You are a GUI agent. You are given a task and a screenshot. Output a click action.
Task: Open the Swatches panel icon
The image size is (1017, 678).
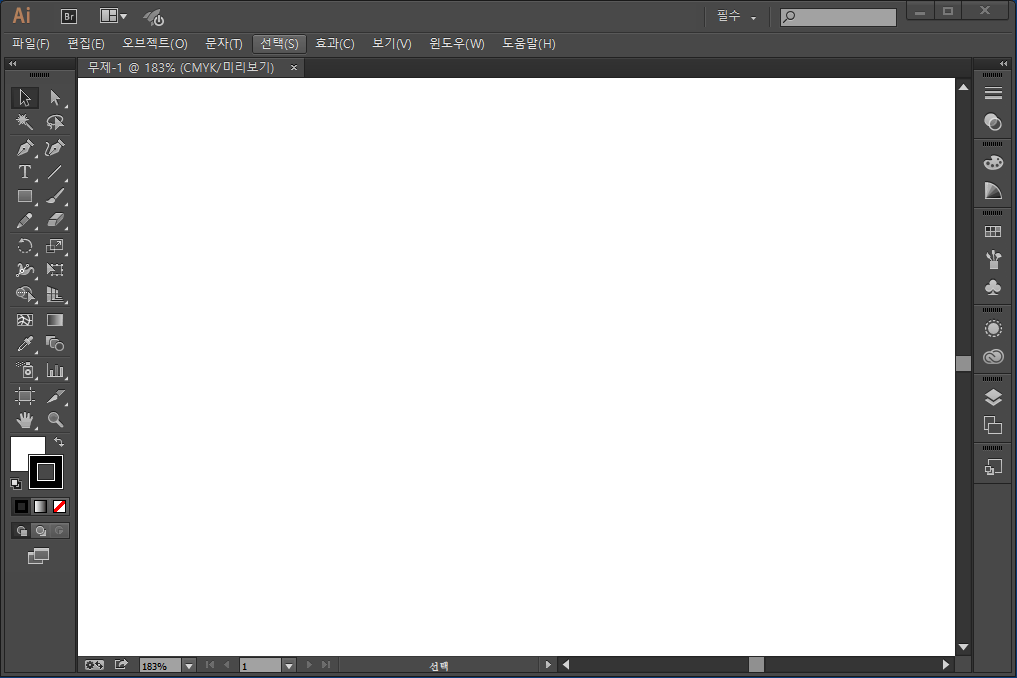click(993, 232)
